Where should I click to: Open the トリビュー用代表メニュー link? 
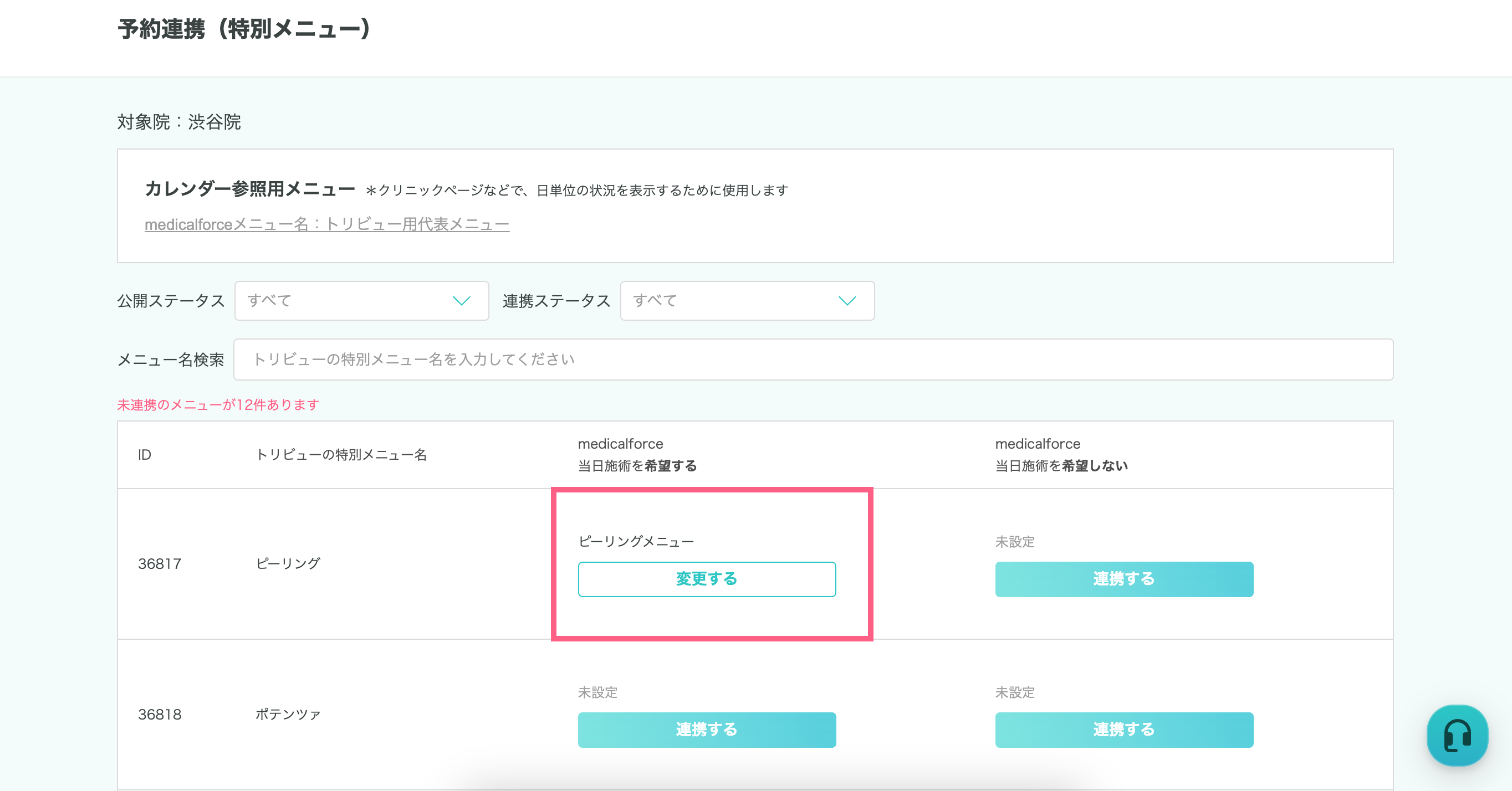click(326, 224)
